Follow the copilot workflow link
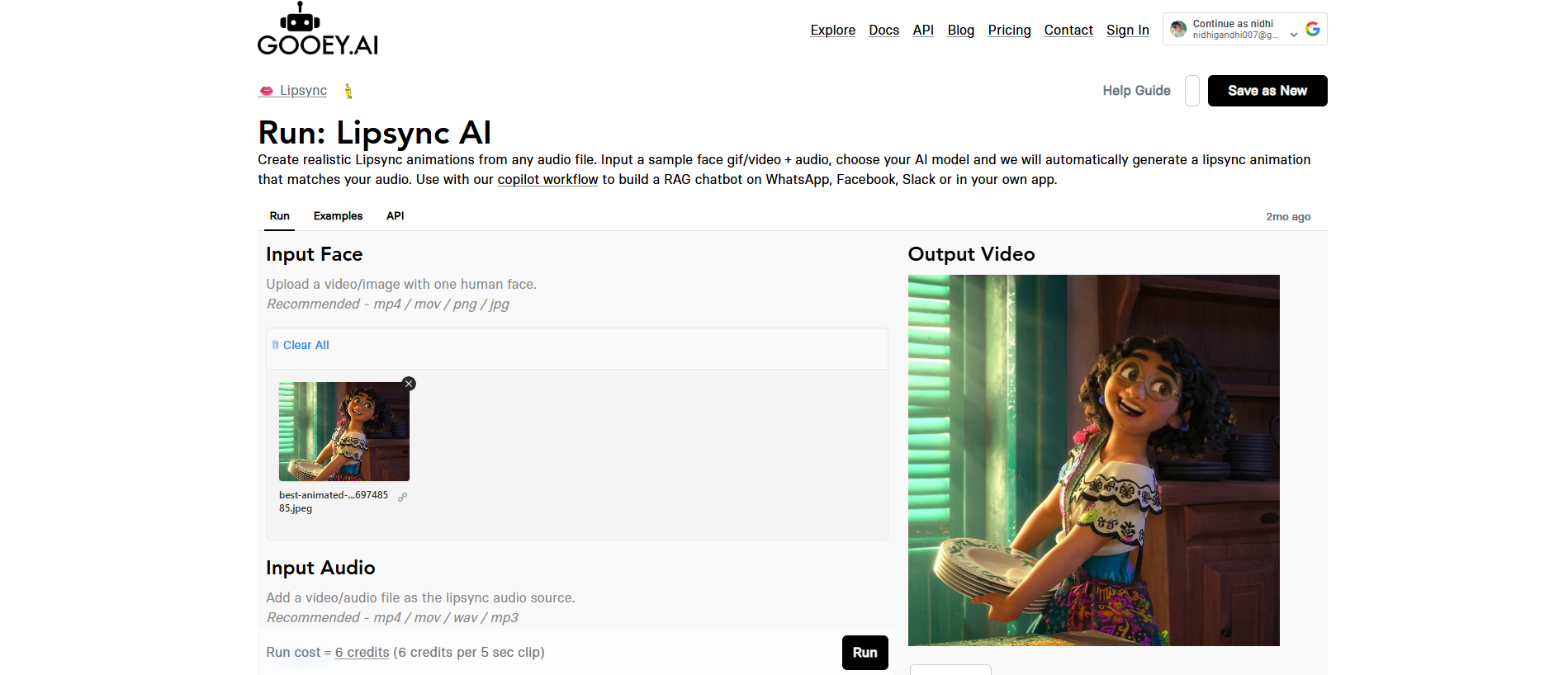Screen dimensions: 1568x675 (547, 179)
